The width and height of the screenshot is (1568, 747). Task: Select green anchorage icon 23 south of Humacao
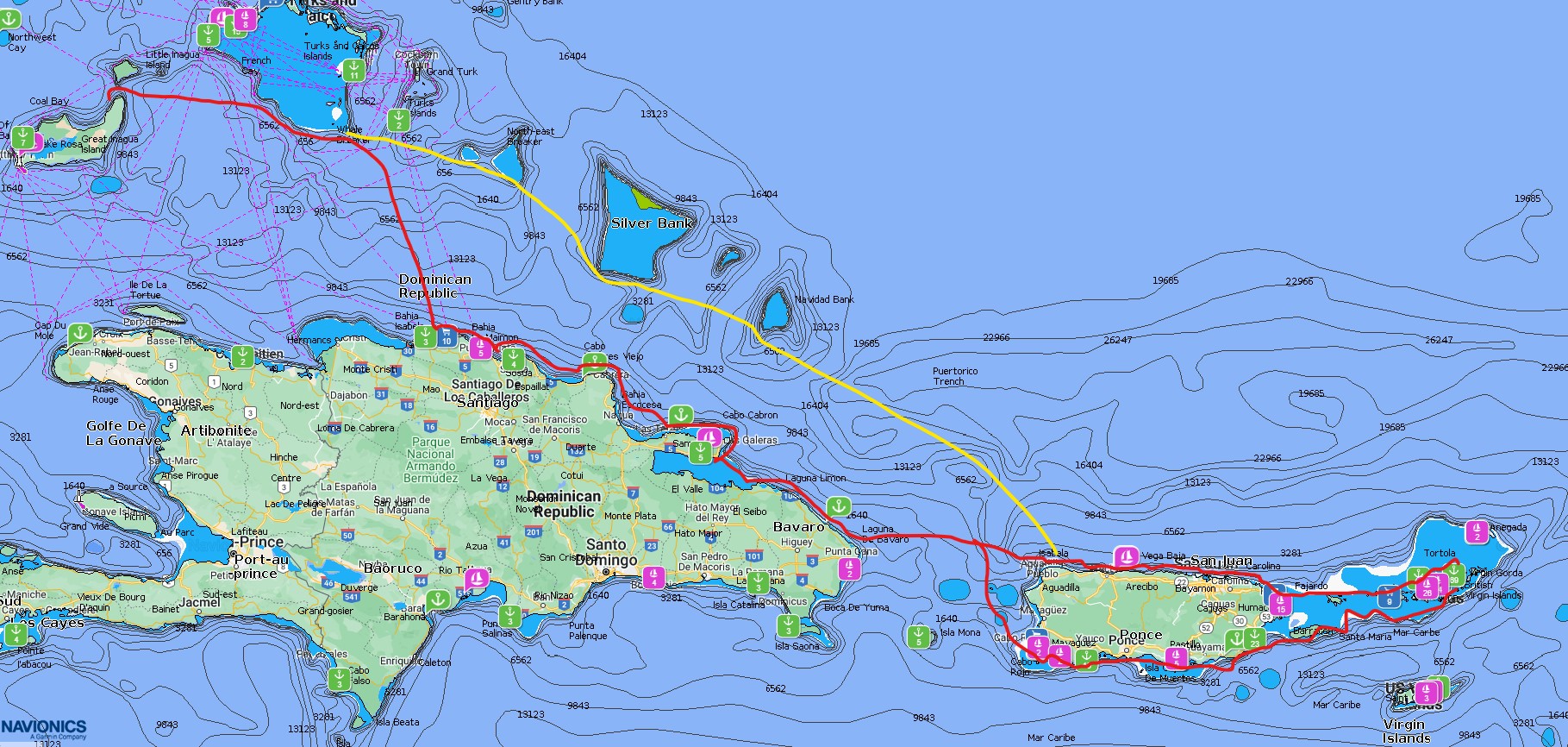pyautogui.click(x=1254, y=639)
